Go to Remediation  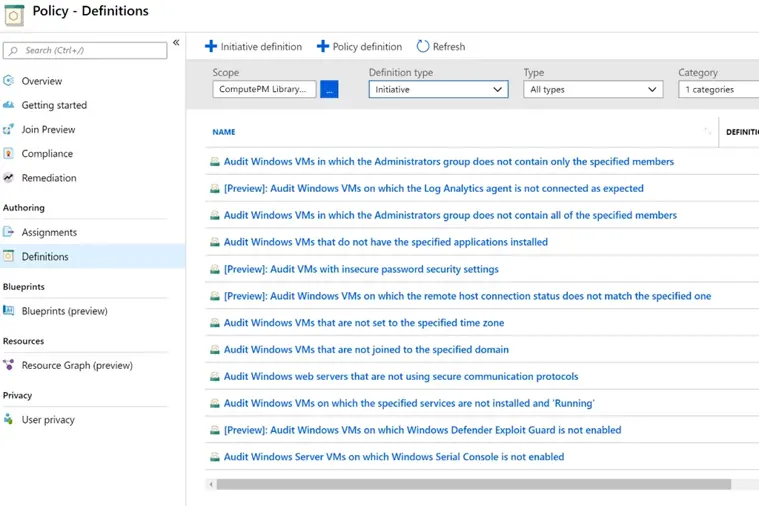49,178
